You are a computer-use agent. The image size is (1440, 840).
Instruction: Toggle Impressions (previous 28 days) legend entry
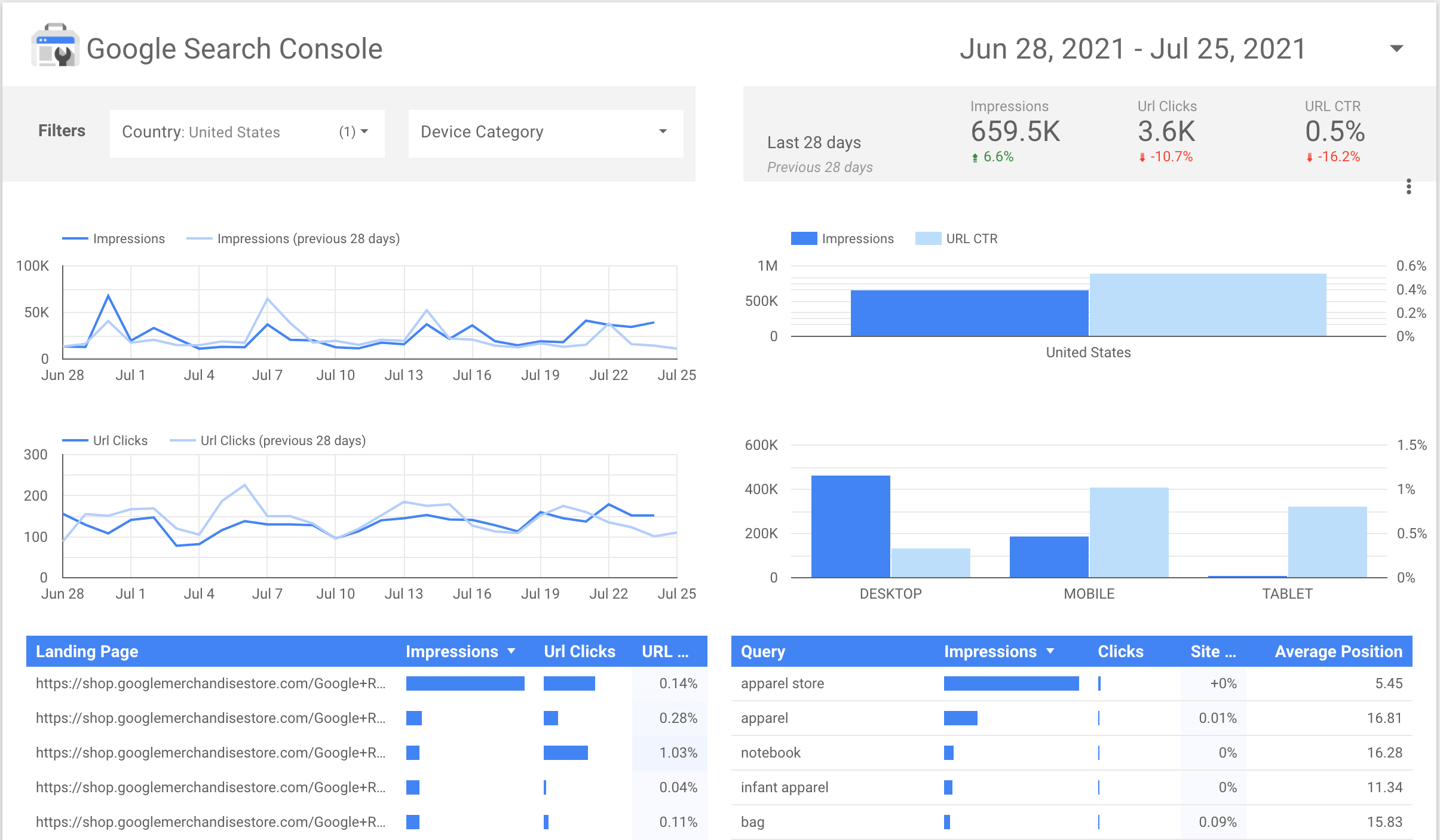coord(293,238)
